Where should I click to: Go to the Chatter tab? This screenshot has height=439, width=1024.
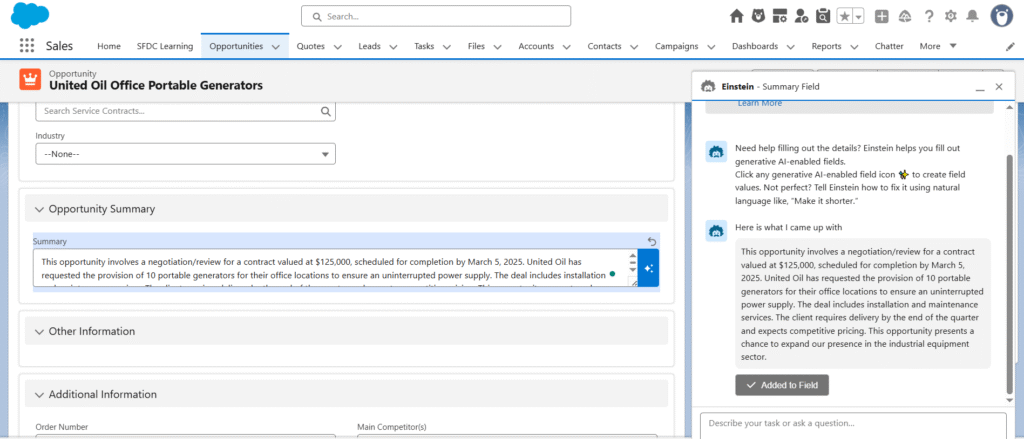(888, 46)
